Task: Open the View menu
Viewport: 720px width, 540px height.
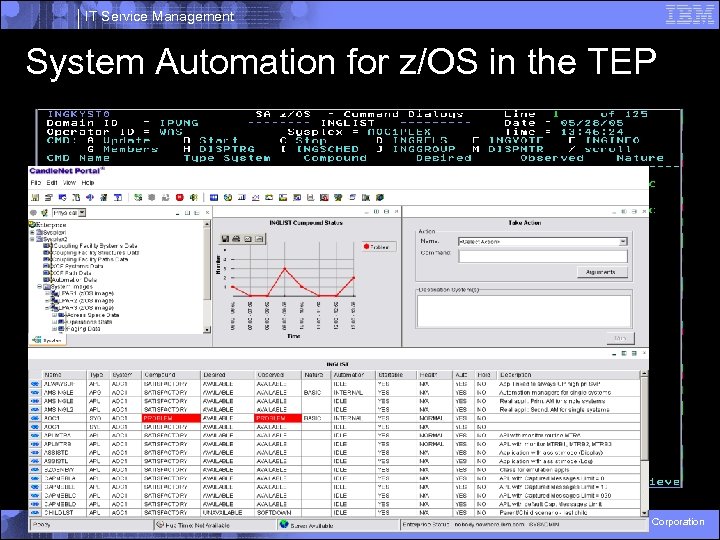Action: coord(69,183)
